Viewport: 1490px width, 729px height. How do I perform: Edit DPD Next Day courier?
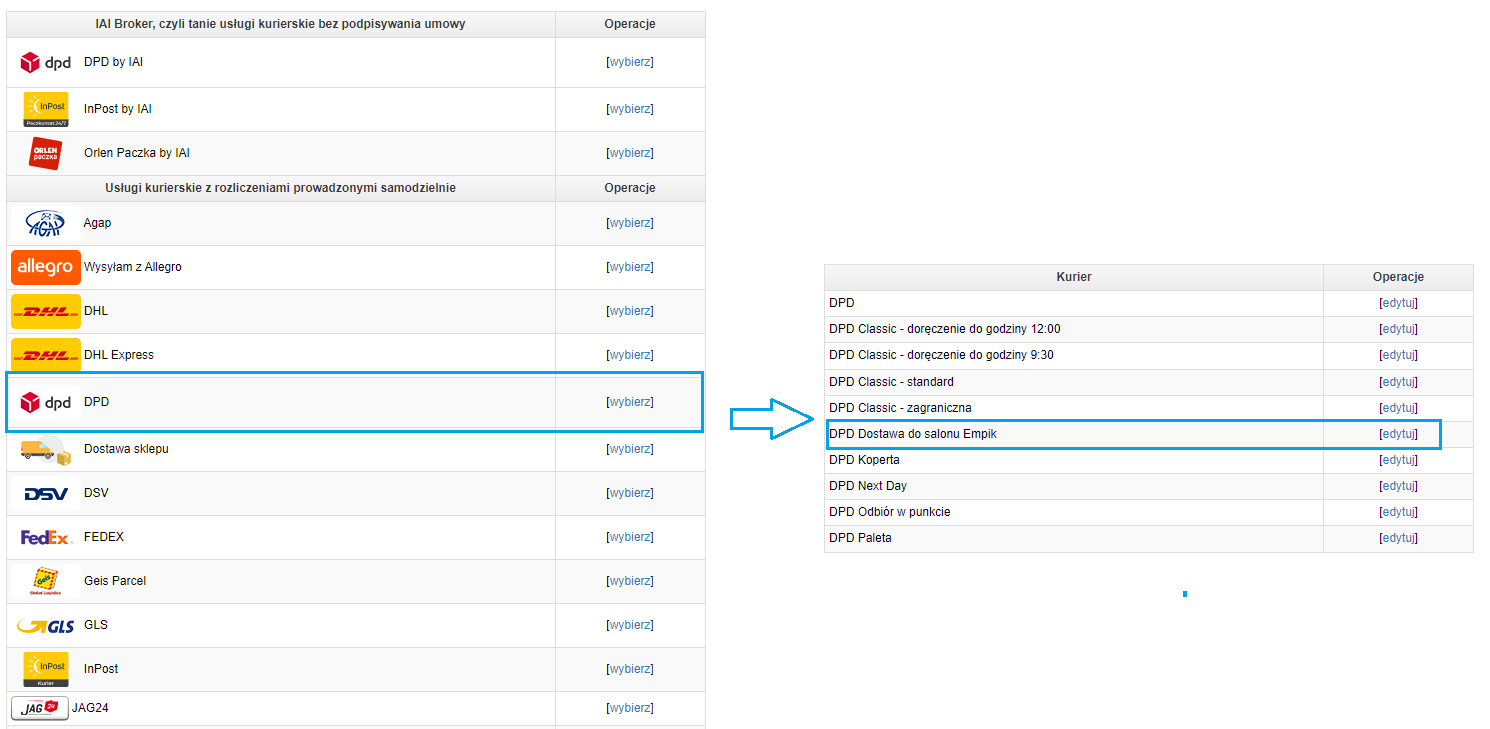click(1398, 486)
